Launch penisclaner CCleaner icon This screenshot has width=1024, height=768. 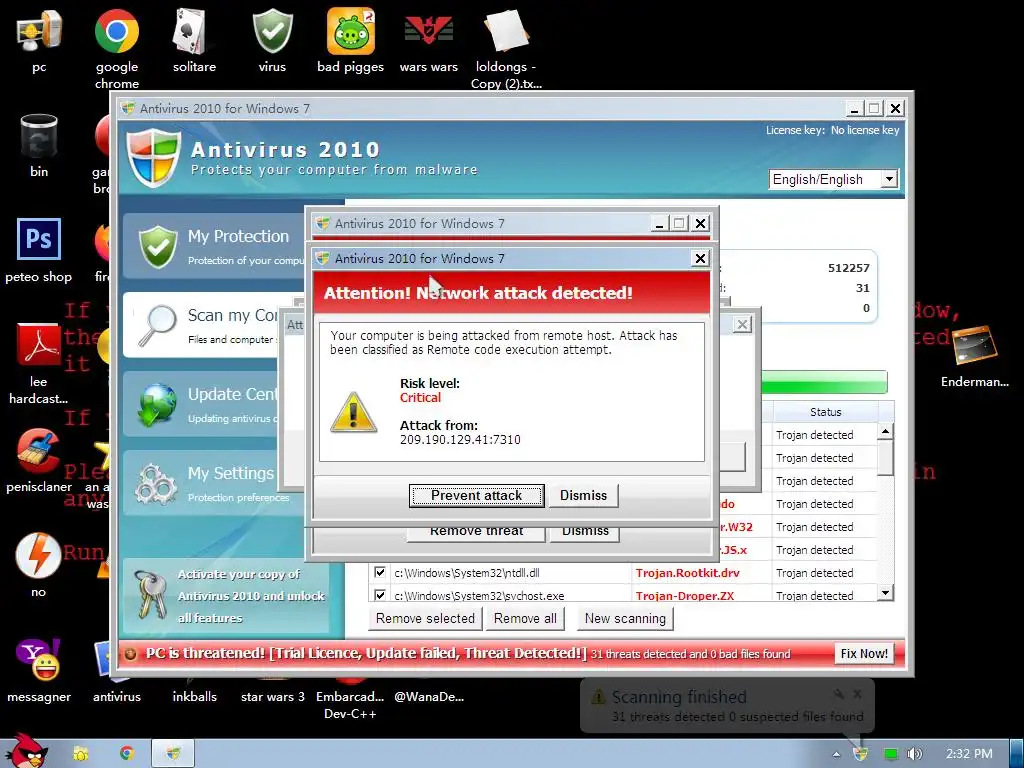tap(39, 460)
